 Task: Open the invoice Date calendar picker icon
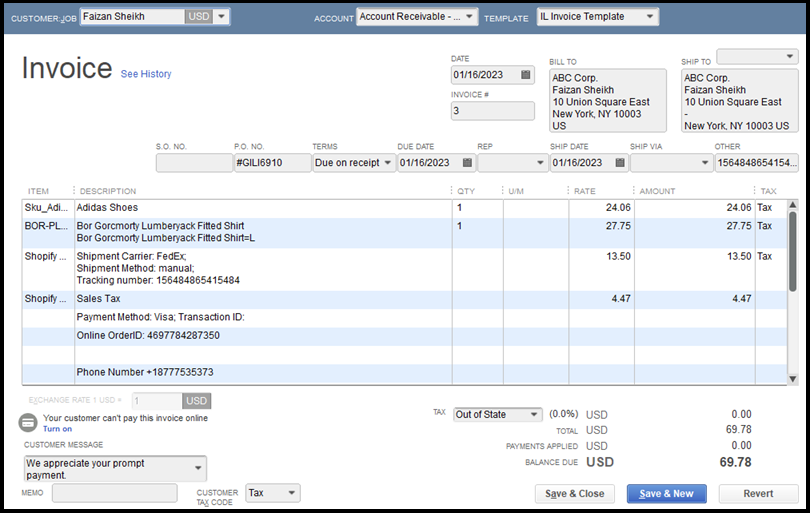(x=526, y=75)
